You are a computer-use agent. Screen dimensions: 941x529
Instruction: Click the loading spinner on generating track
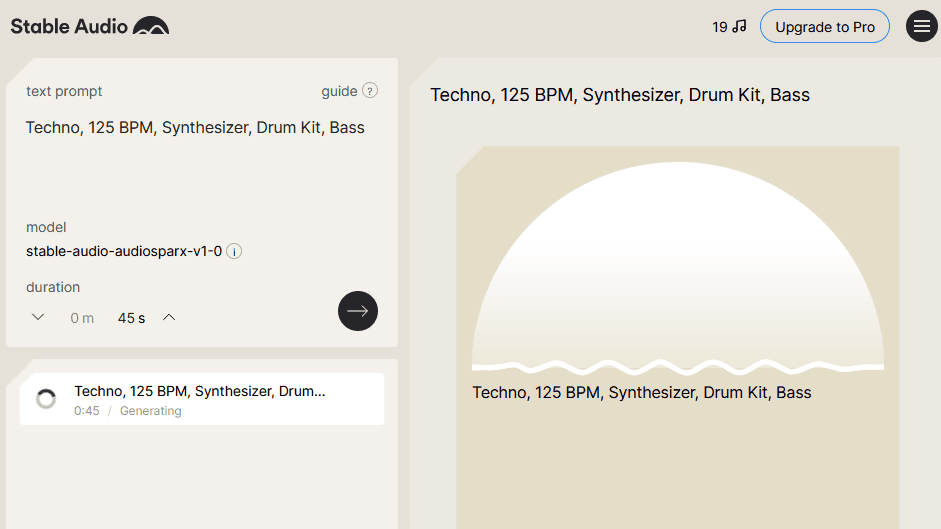[x=46, y=400]
